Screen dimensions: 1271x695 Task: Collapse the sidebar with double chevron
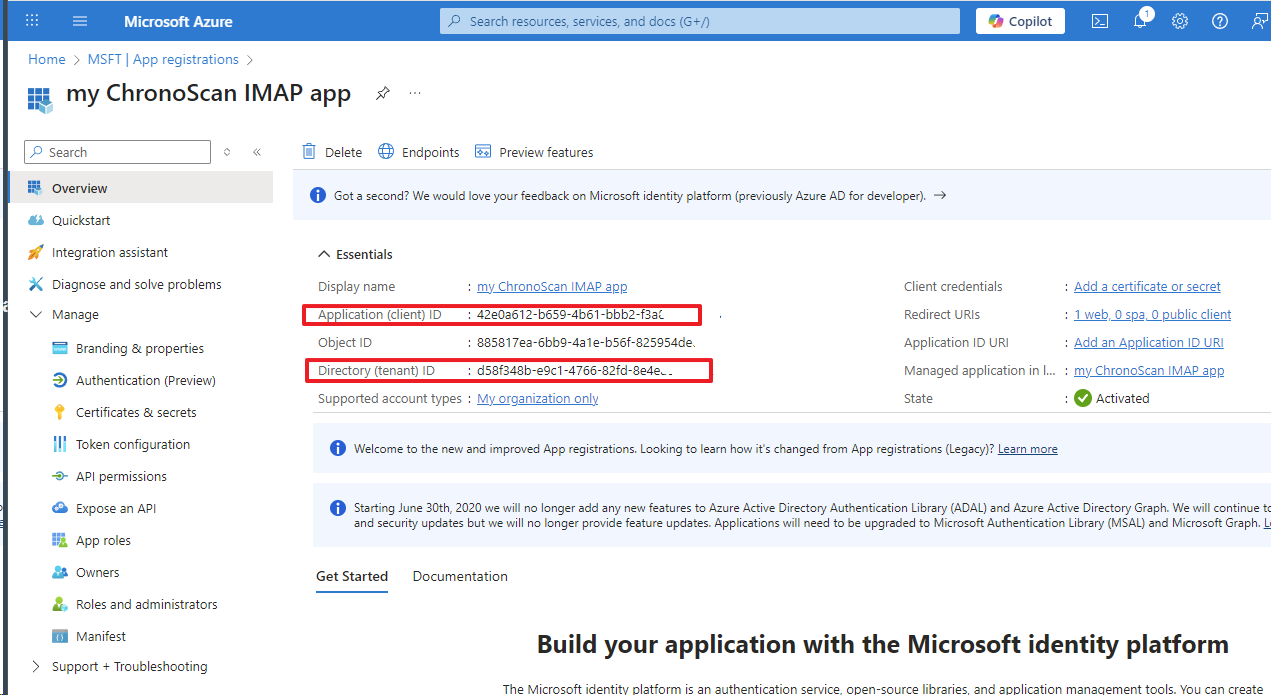click(257, 152)
